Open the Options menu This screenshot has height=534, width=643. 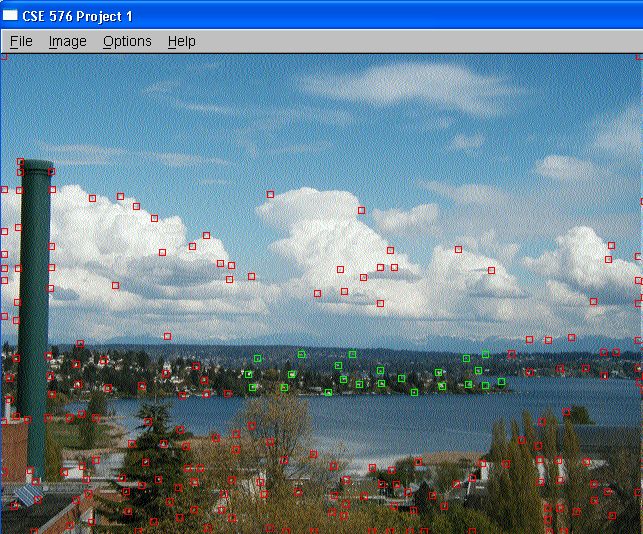[x=127, y=41]
